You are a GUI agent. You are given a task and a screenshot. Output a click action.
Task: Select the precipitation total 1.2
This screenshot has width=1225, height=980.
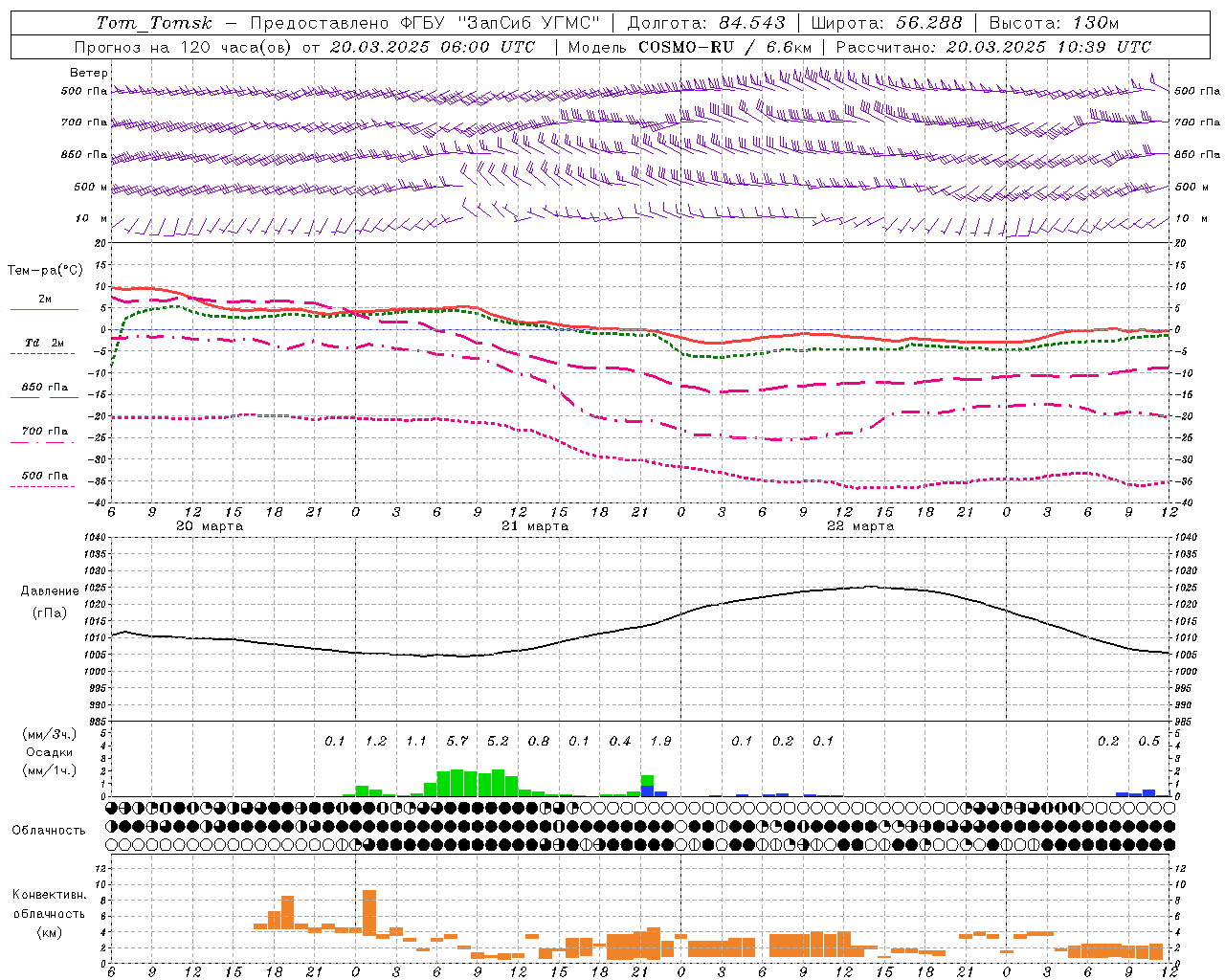tap(376, 742)
